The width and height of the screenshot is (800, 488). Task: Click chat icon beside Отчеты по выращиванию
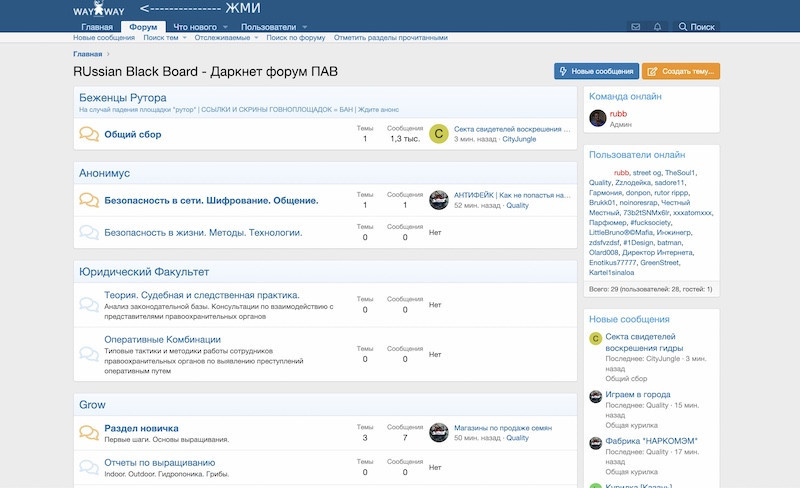coord(89,467)
